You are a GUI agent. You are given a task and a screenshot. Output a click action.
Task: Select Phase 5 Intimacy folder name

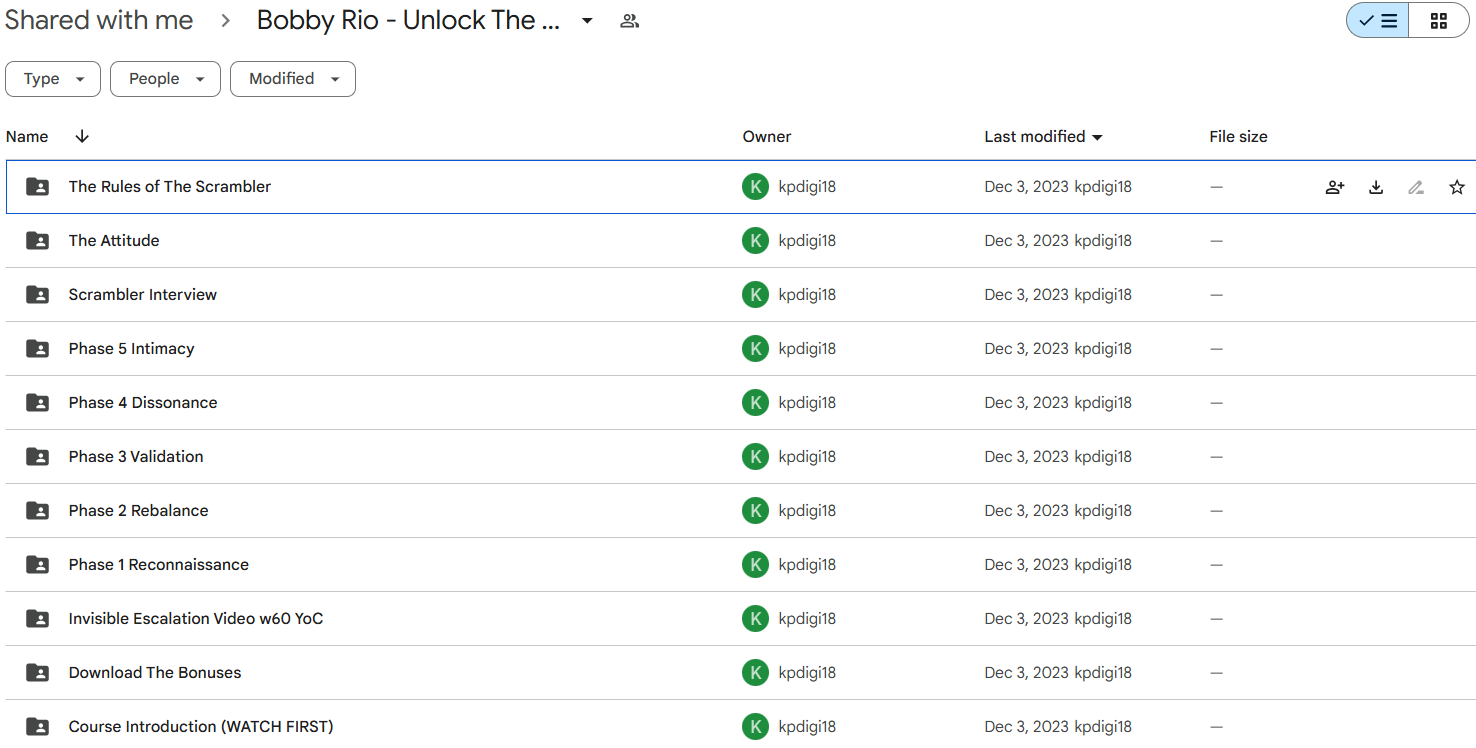(131, 349)
